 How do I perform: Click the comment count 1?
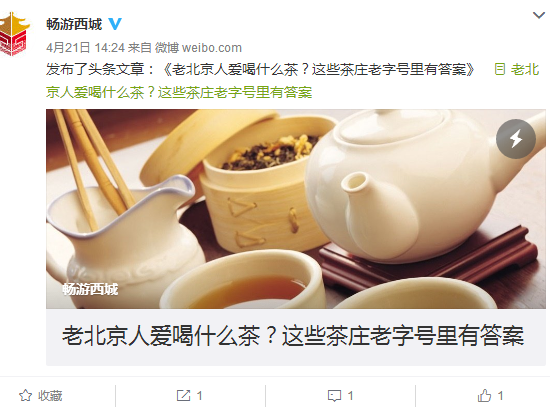click(350, 396)
